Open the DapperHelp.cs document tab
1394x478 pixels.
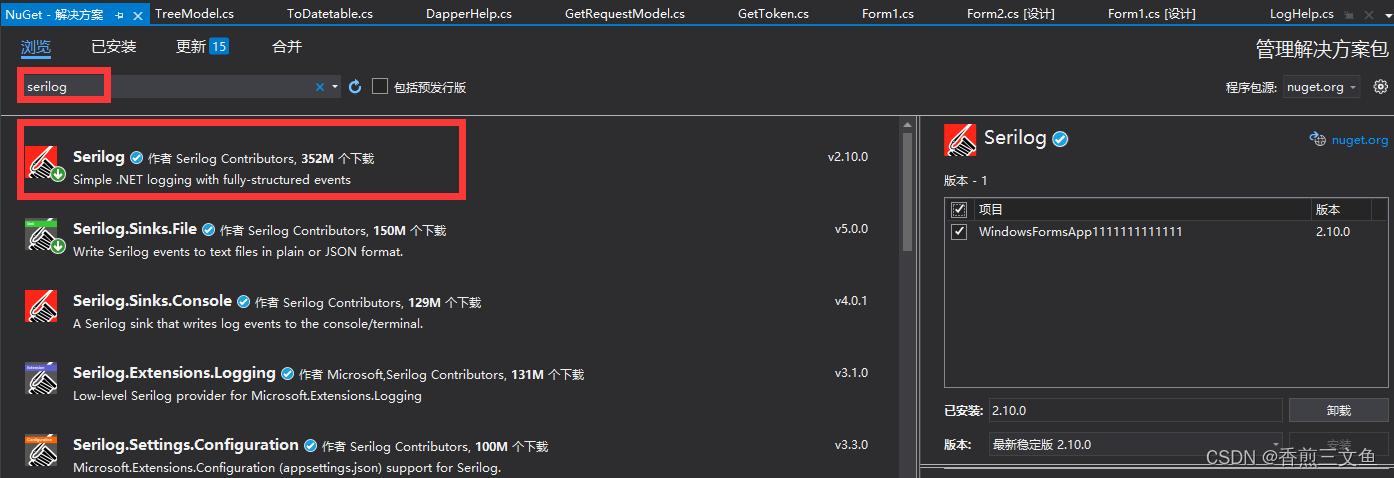tap(469, 14)
